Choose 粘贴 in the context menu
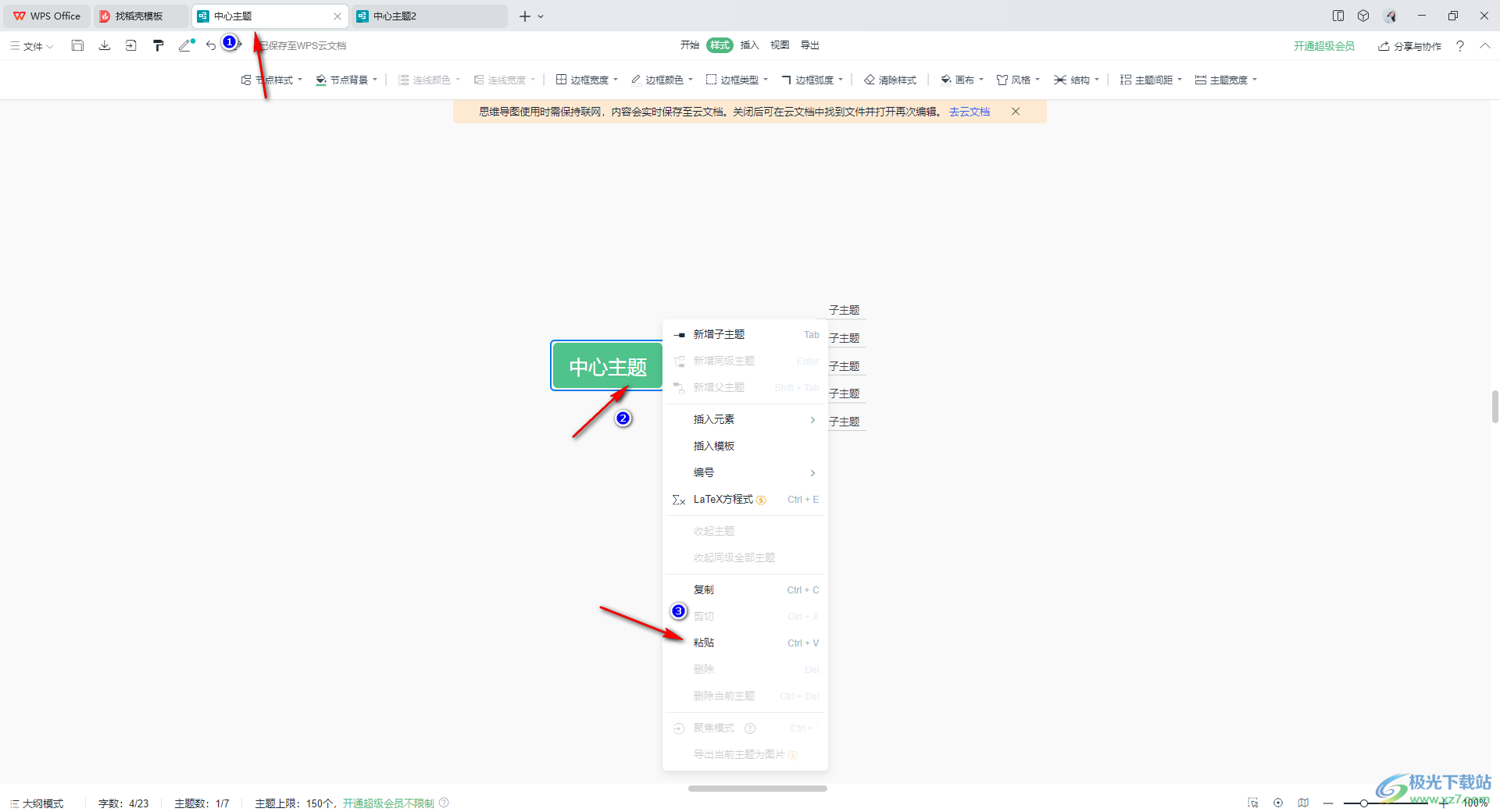Image resolution: width=1500 pixels, height=812 pixels. pyautogui.click(x=745, y=643)
